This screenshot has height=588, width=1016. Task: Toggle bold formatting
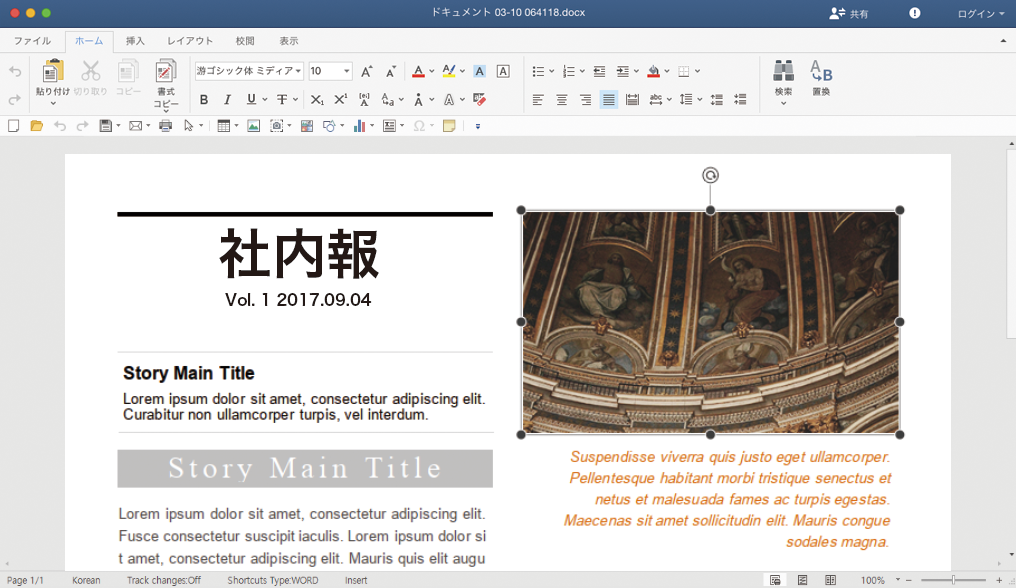pos(203,99)
